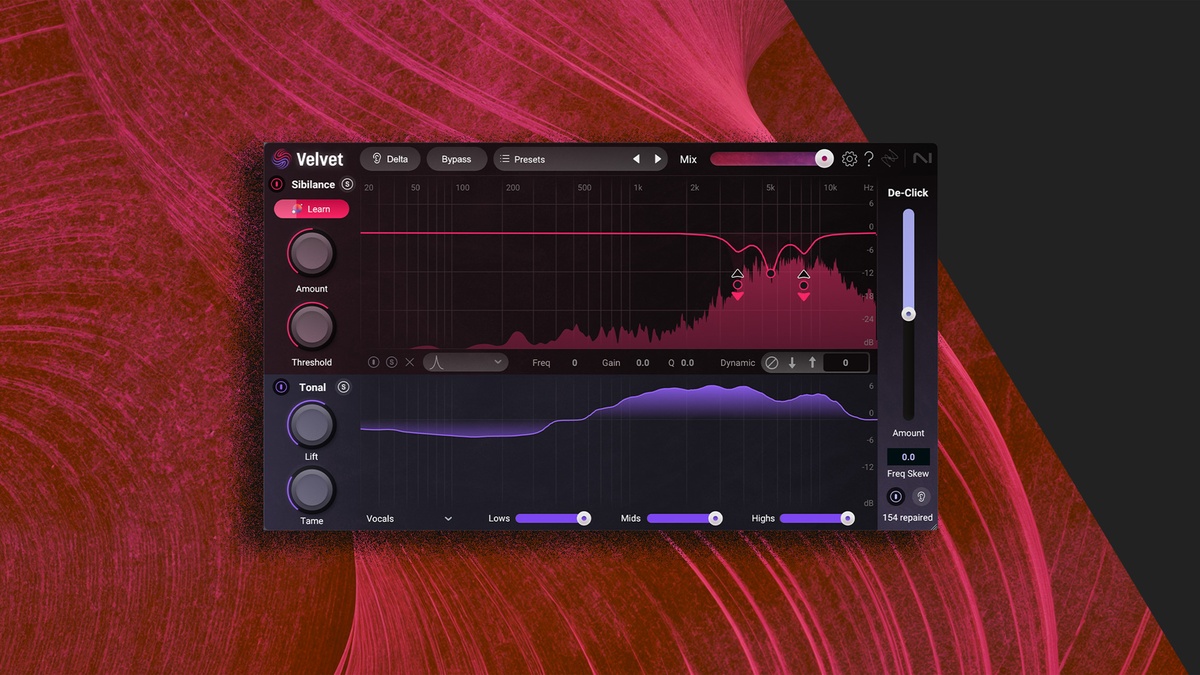Screen dimensions: 1200x675
Task: Toggle the Sibilance module power button
Action: [277, 184]
